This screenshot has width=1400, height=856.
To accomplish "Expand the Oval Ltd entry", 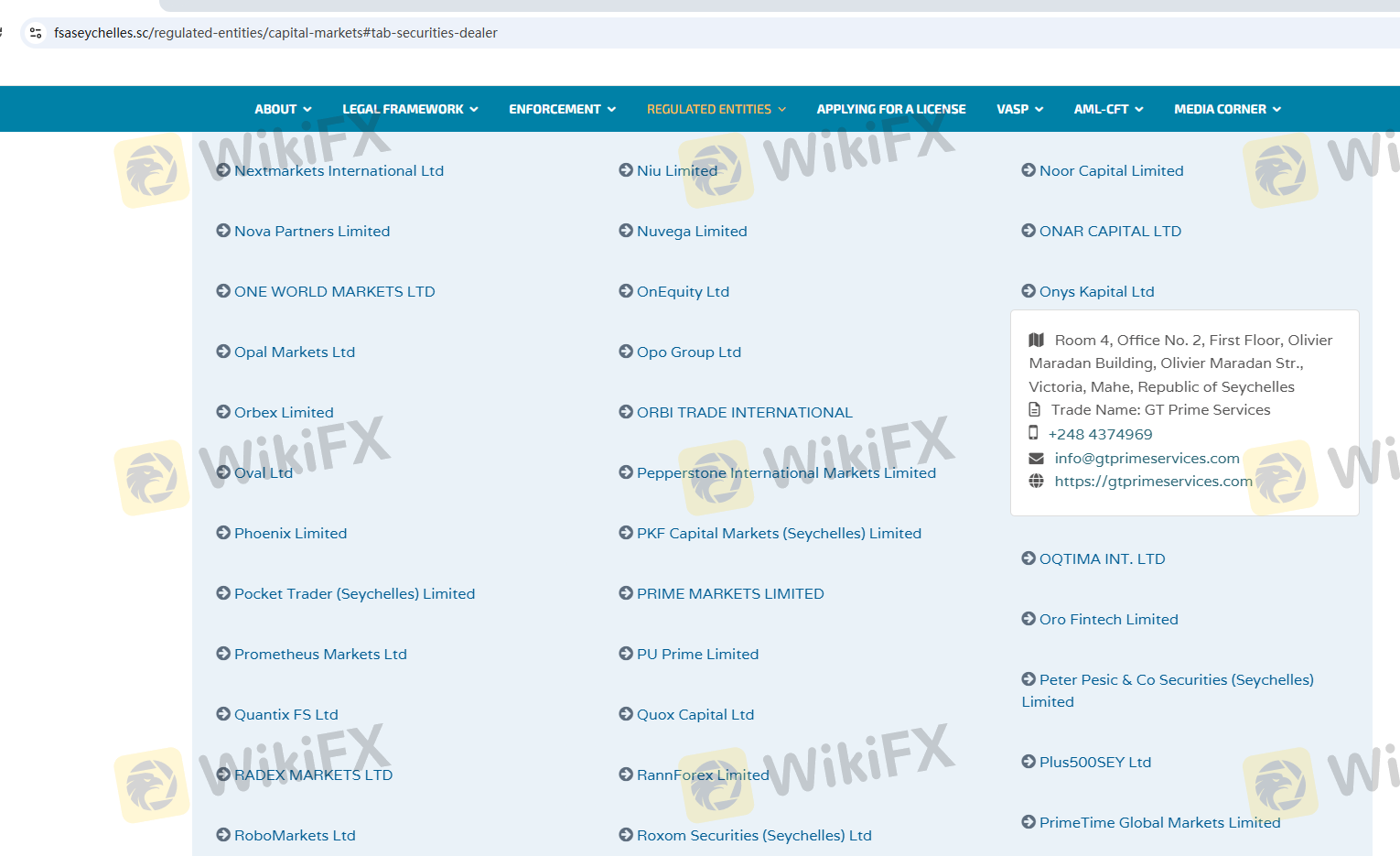I will [254, 472].
